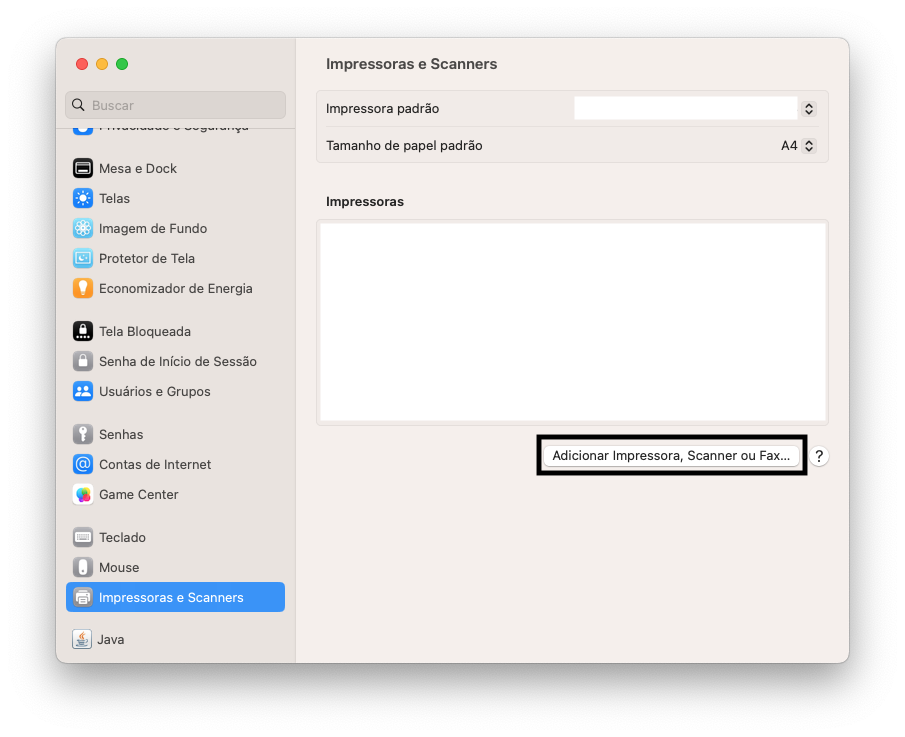Screen dimensions: 905x737
Task: Select Senha de Início de Sessão label
Action: tap(178, 361)
